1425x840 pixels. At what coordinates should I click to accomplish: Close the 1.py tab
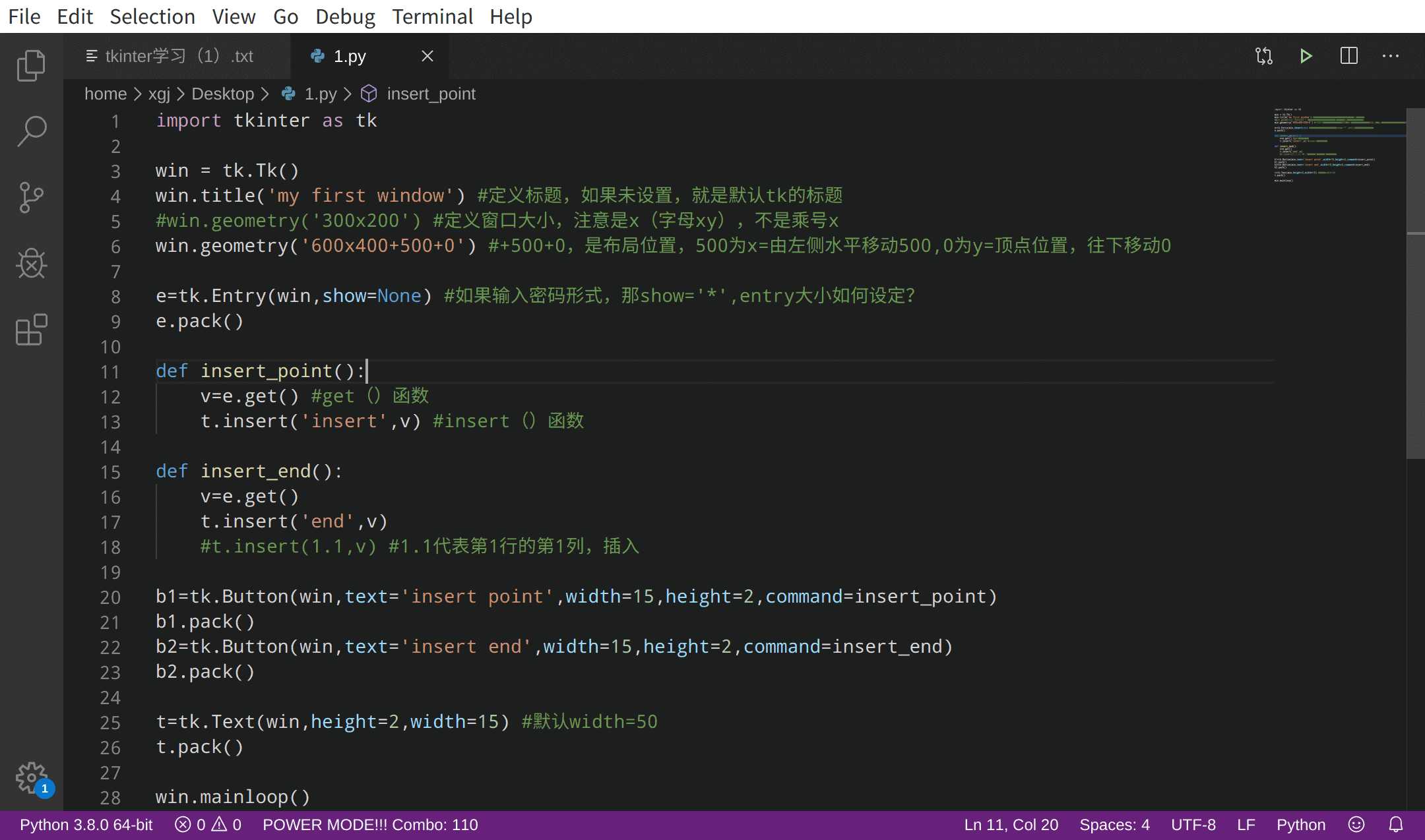coord(427,56)
